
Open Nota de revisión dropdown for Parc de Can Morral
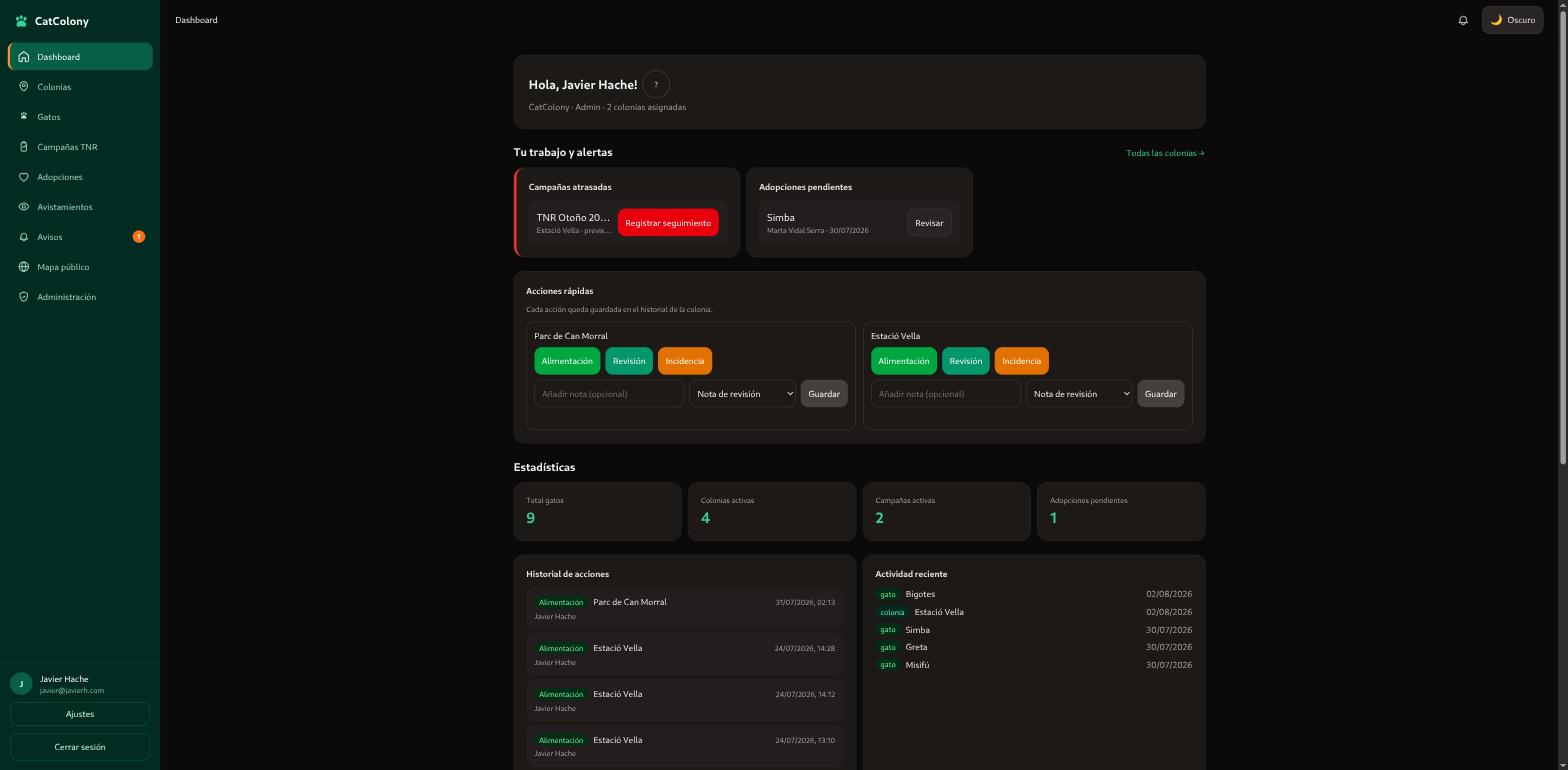(742, 394)
